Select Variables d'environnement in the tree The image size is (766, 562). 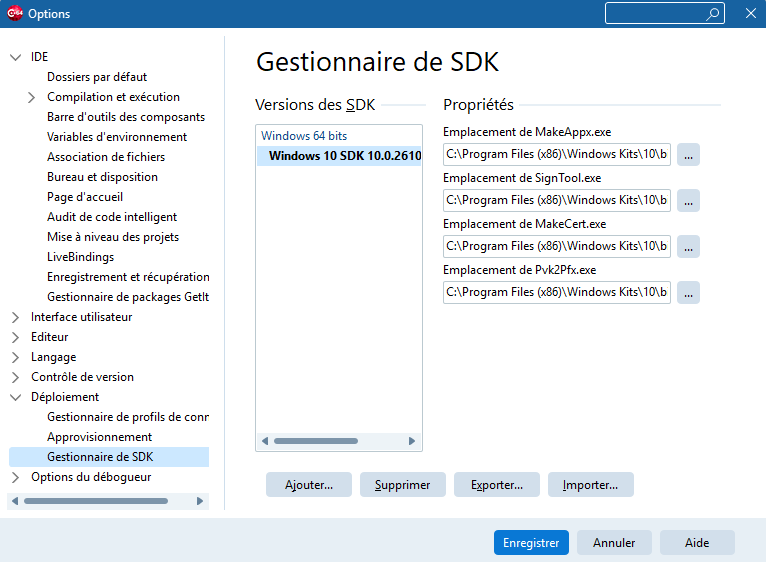pyautogui.click(x=117, y=137)
